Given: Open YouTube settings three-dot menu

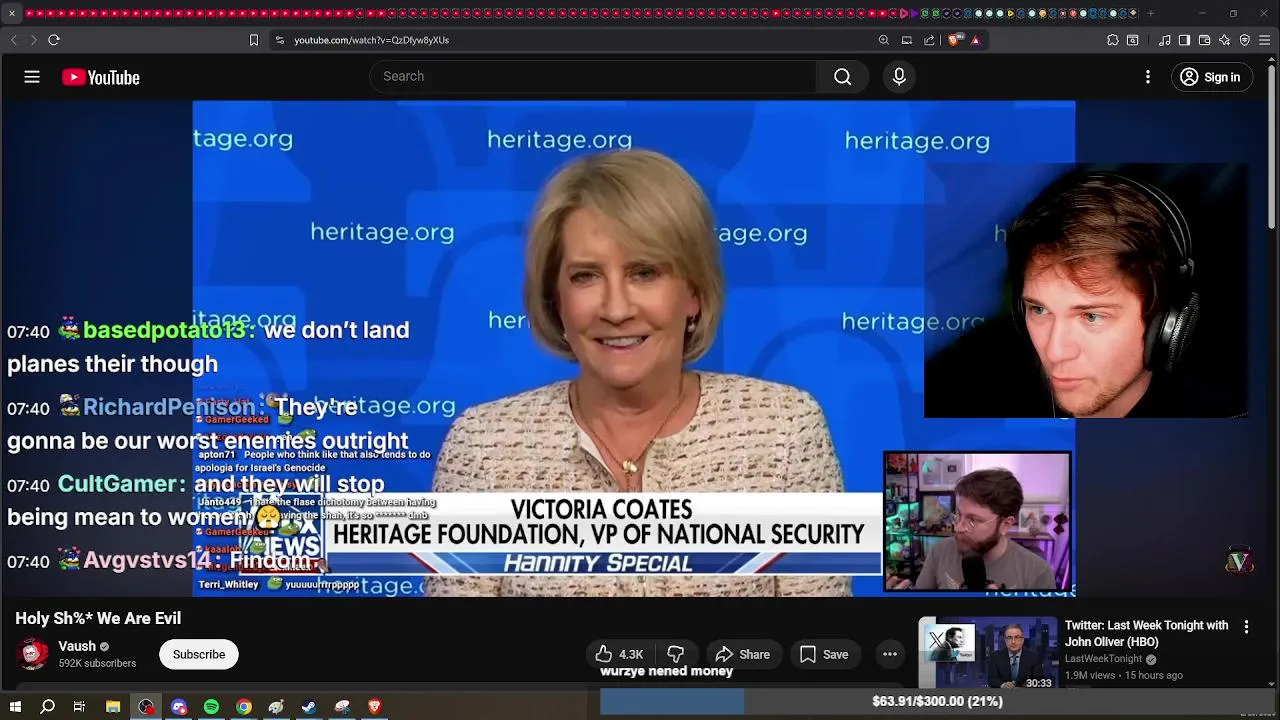Looking at the screenshot, I should (x=1148, y=77).
